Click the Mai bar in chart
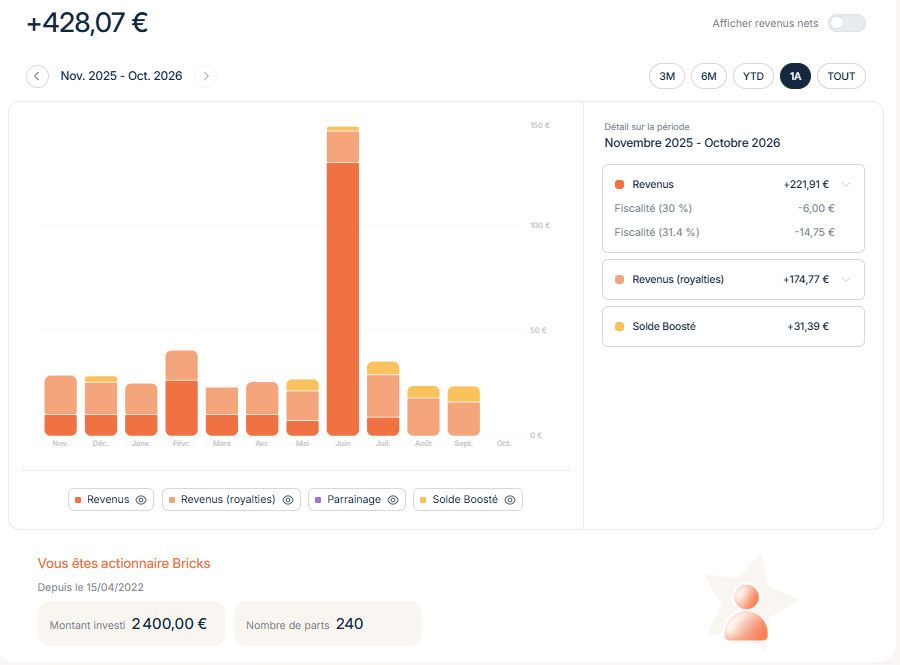 [x=302, y=407]
